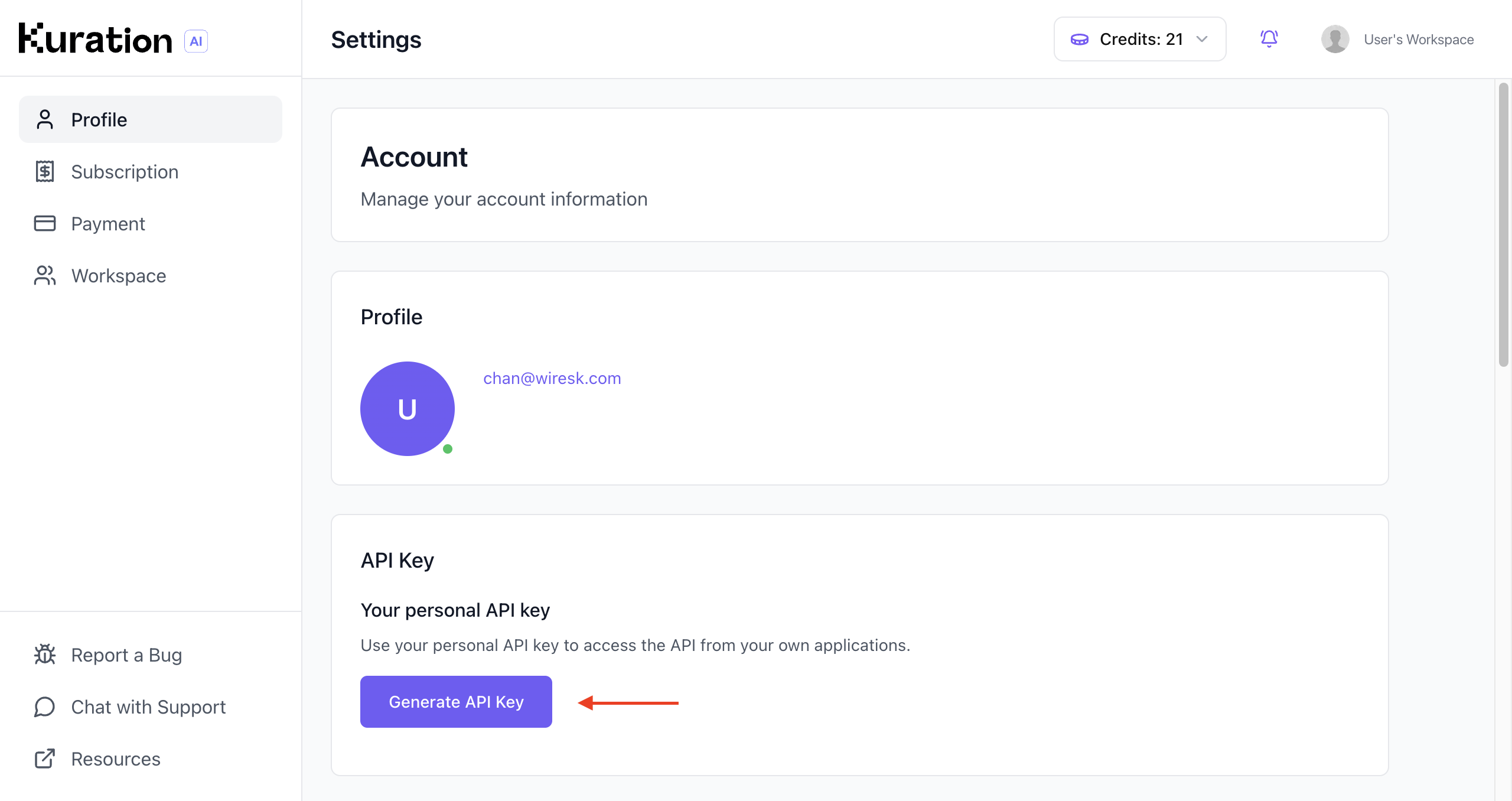Click the chevron arrow next to Credits
Viewport: 1512px width, 801px height.
[1202, 39]
